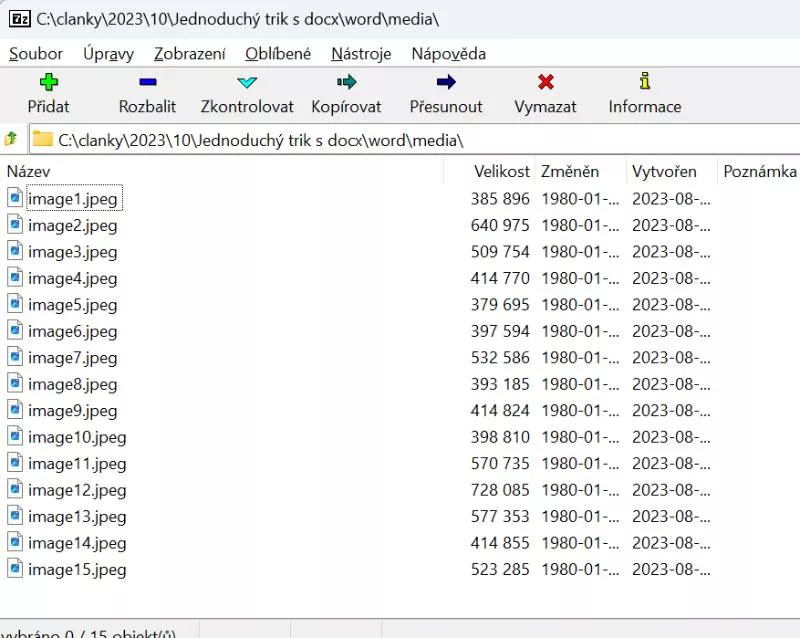The width and height of the screenshot is (800, 638).
Task: Click the green plus Přidat icon
Action: coord(48,83)
